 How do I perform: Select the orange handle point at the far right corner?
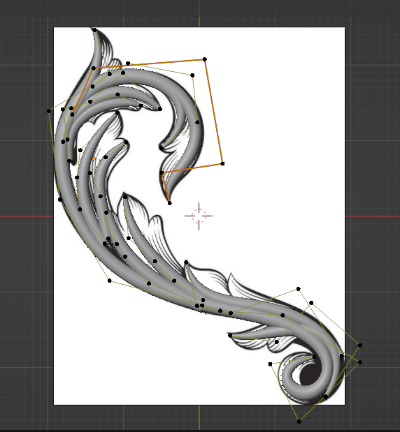tap(223, 163)
